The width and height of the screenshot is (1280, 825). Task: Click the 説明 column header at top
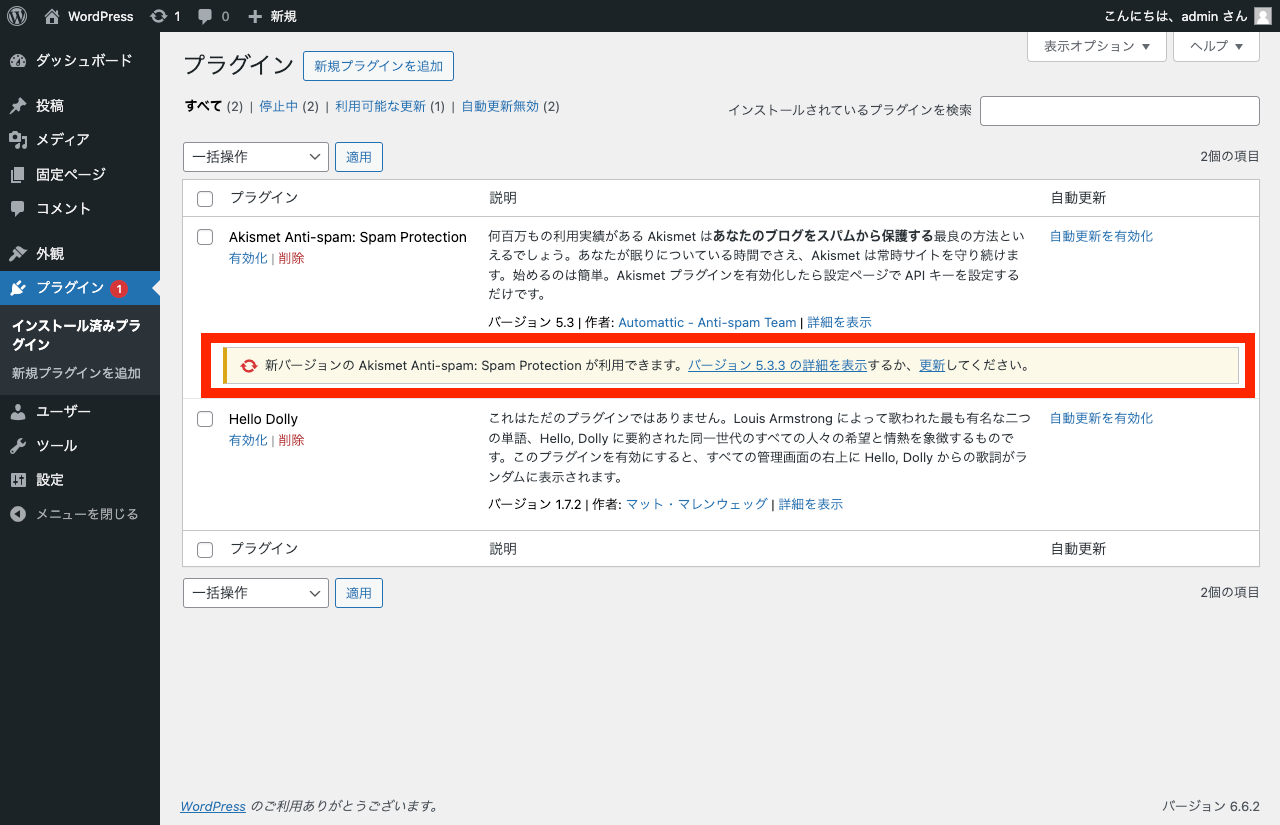[503, 198]
